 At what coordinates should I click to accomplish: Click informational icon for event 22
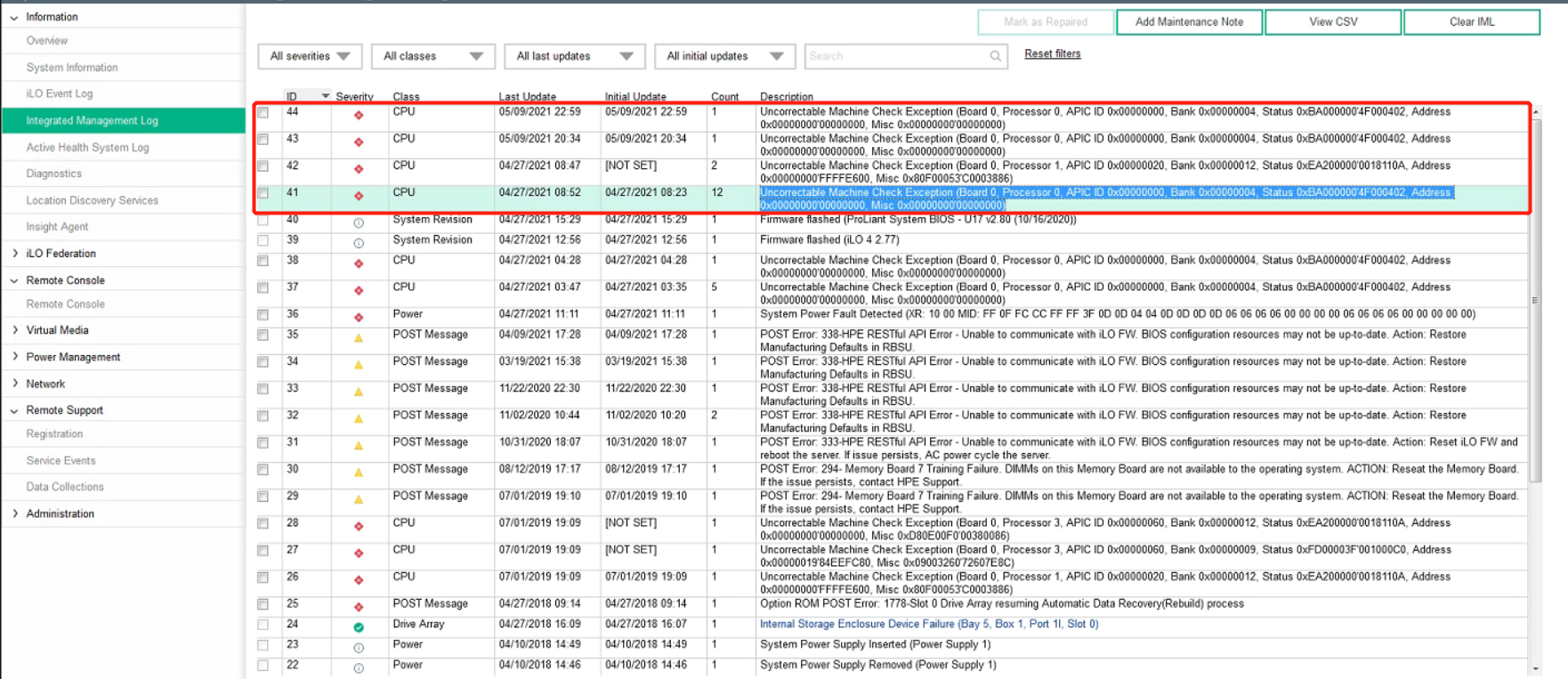click(x=359, y=668)
